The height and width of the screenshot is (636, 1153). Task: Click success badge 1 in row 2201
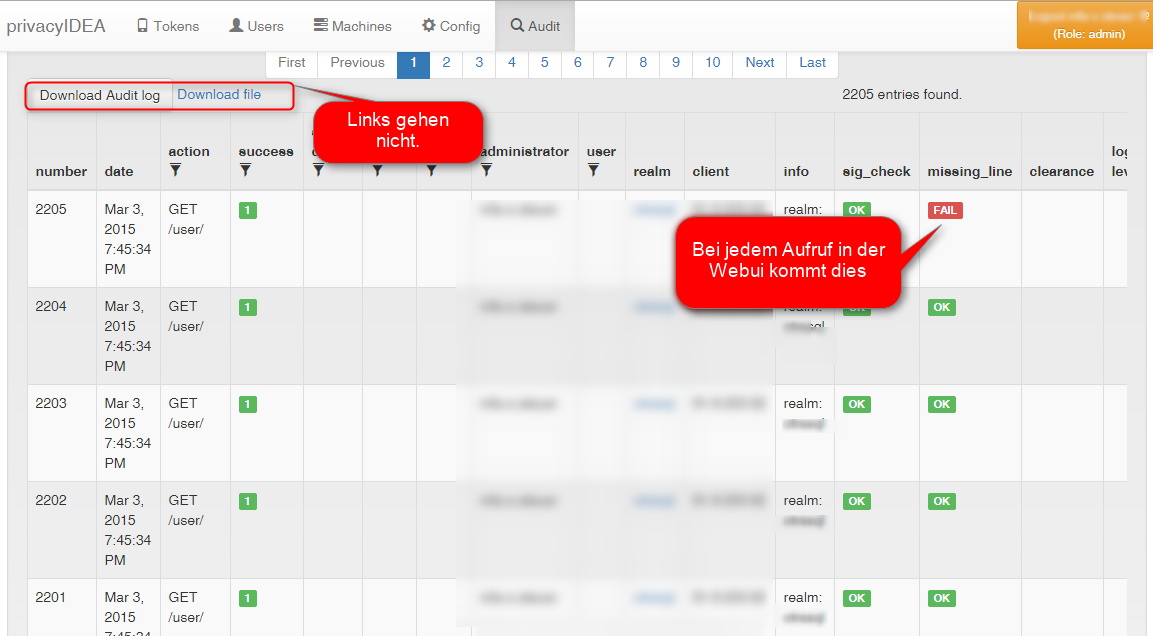(x=248, y=599)
